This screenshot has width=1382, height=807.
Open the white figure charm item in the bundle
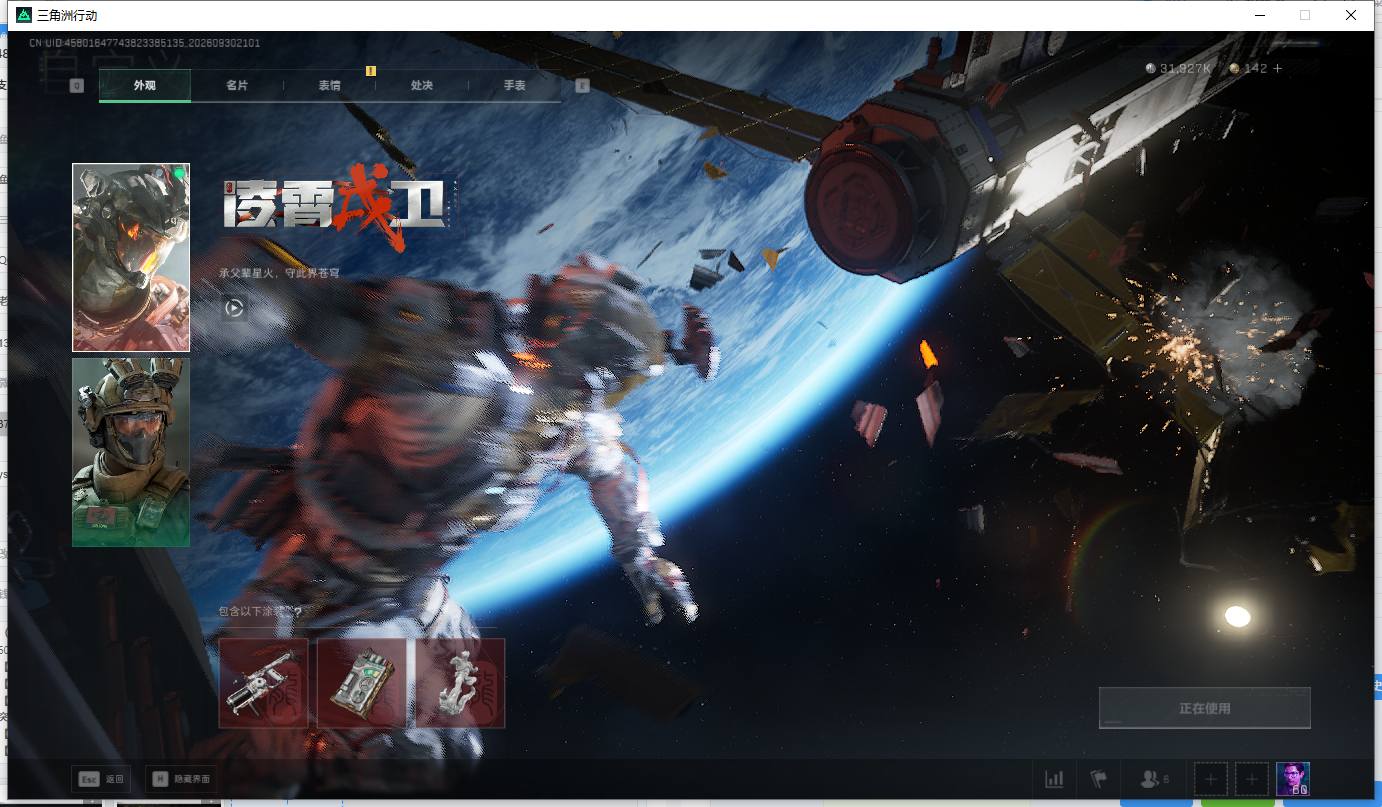point(460,683)
